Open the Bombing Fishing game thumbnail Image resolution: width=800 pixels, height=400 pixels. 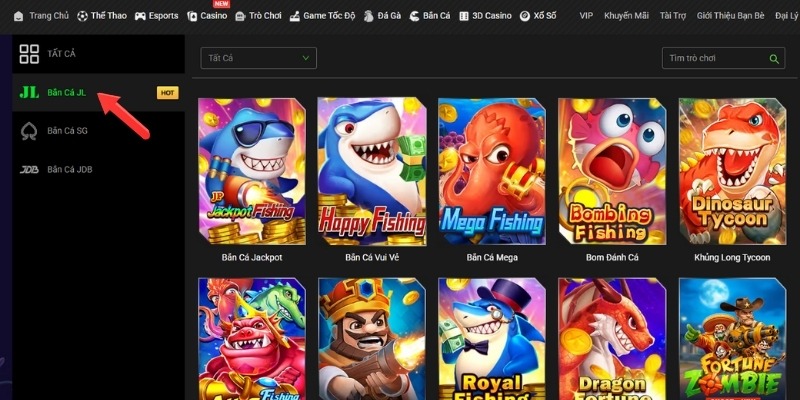[x=612, y=171]
